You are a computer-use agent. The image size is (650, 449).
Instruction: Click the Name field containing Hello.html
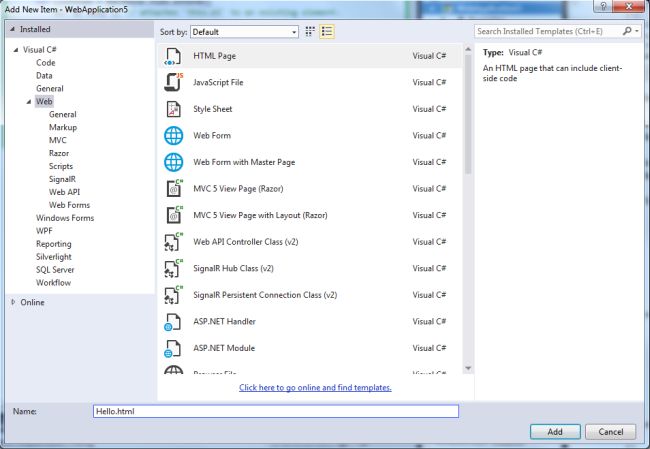(x=276, y=411)
